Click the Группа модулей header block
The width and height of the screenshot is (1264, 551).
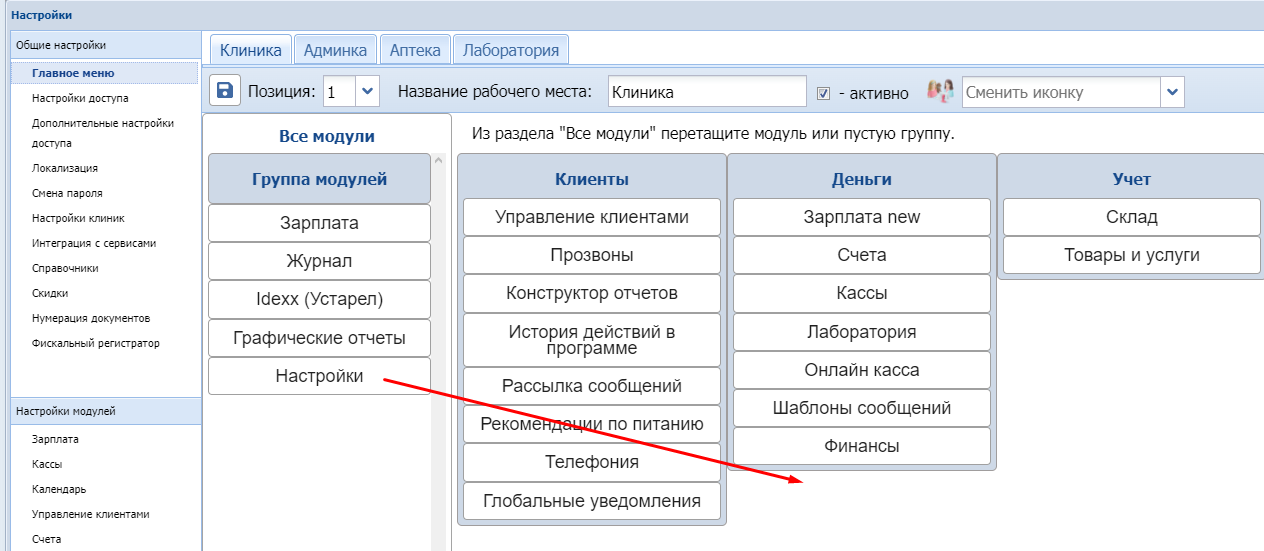319,180
